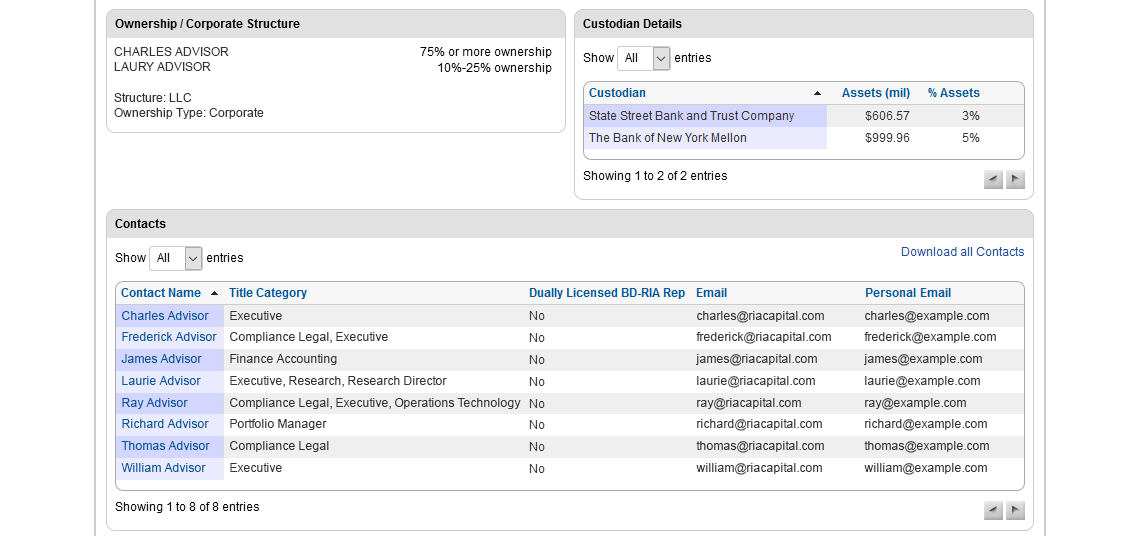
Task: Open Frederick Advisor contact link
Action: coord(169,337)
